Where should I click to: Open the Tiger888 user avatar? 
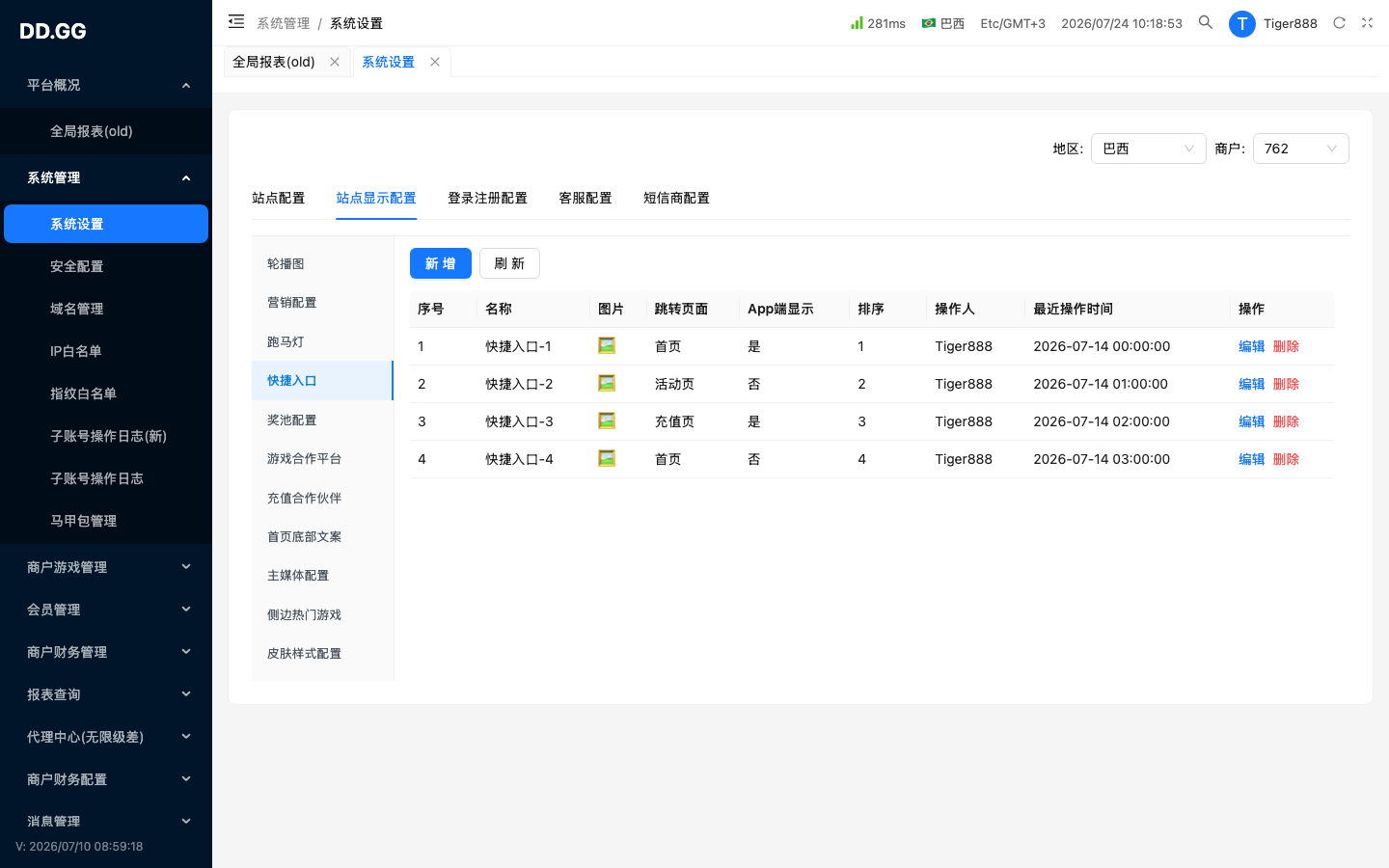pyautogui.click(x=1241, y=23)
